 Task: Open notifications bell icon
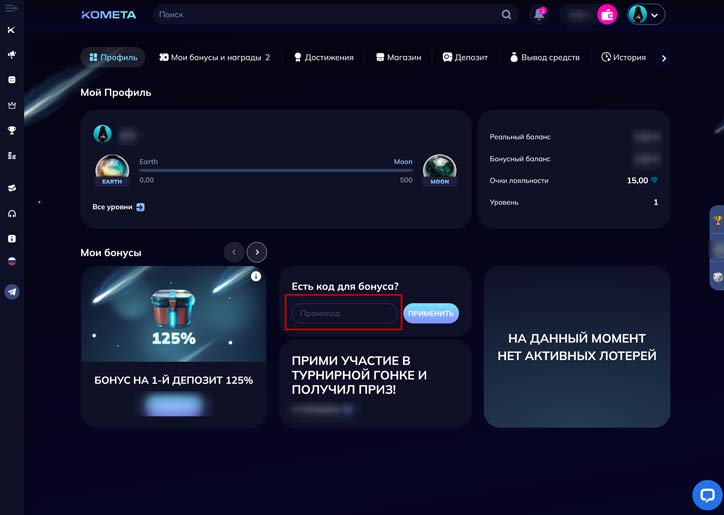539,14
